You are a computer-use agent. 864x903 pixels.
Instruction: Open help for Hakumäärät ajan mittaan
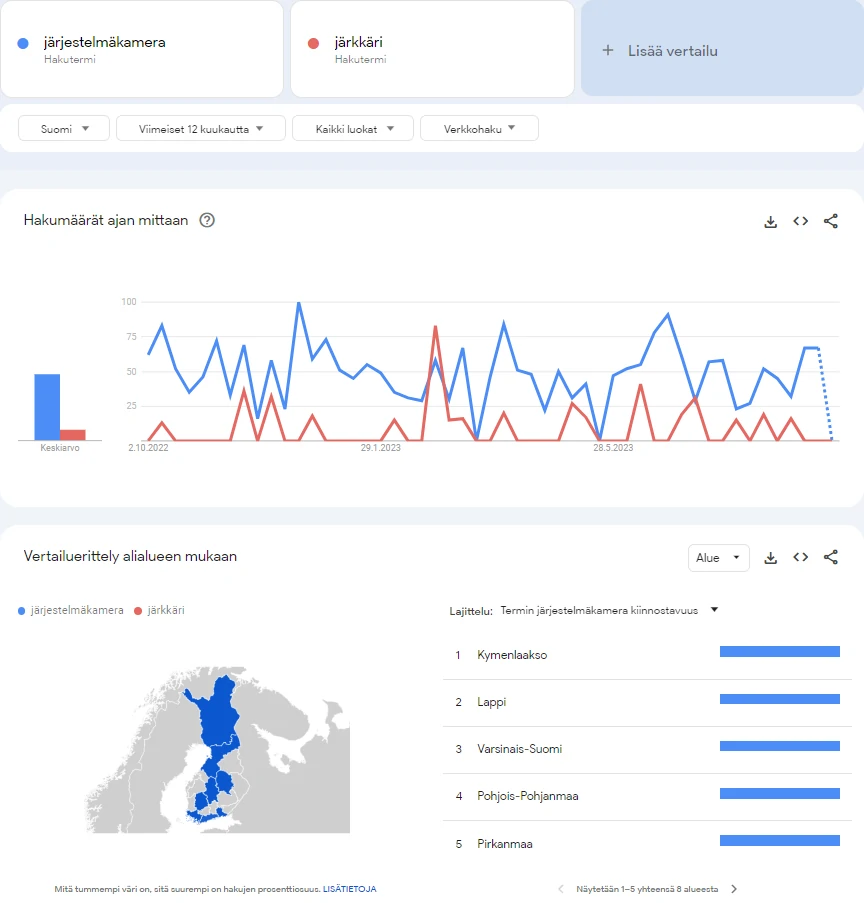(x=207, y=221)
